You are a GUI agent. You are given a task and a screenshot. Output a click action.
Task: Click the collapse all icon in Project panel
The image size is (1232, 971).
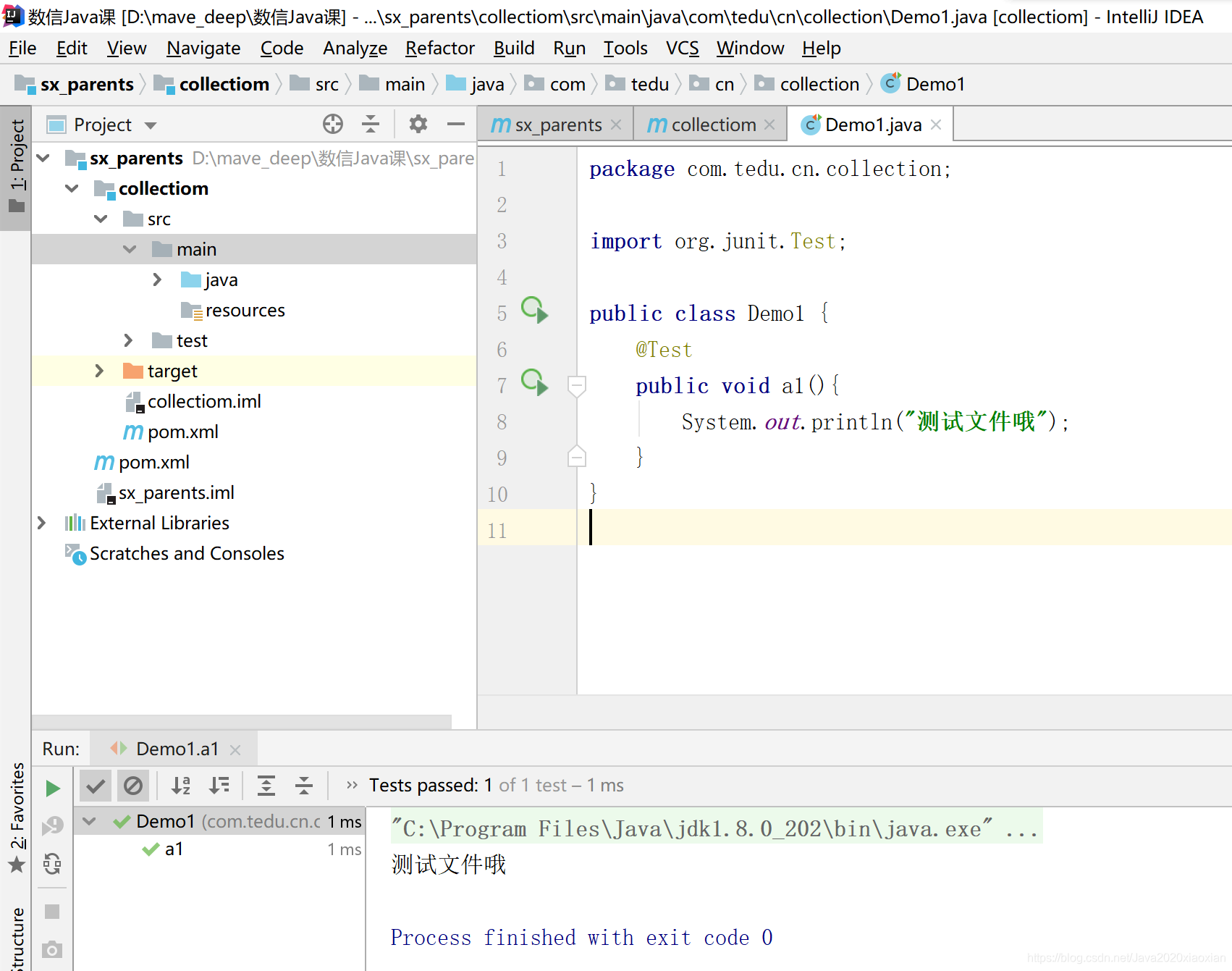(371, 125)
